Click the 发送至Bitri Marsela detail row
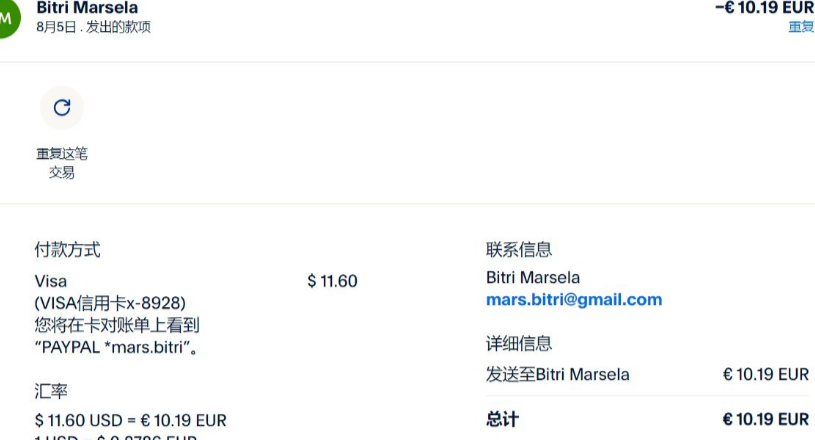Screen dimensions: 815x440 click(x=647, y=375)
